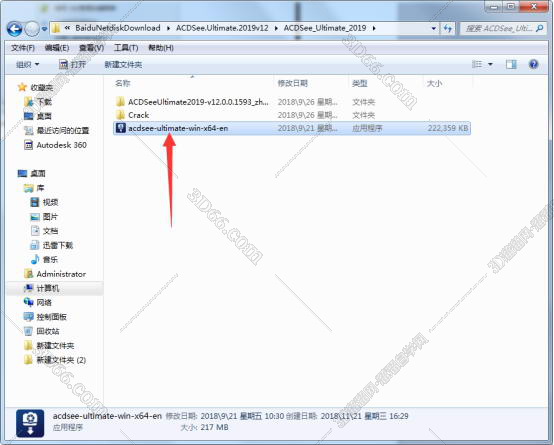
Task: Click ACDSee.Ultimate.2019v12 in the address path
Action: coord(222,28)
